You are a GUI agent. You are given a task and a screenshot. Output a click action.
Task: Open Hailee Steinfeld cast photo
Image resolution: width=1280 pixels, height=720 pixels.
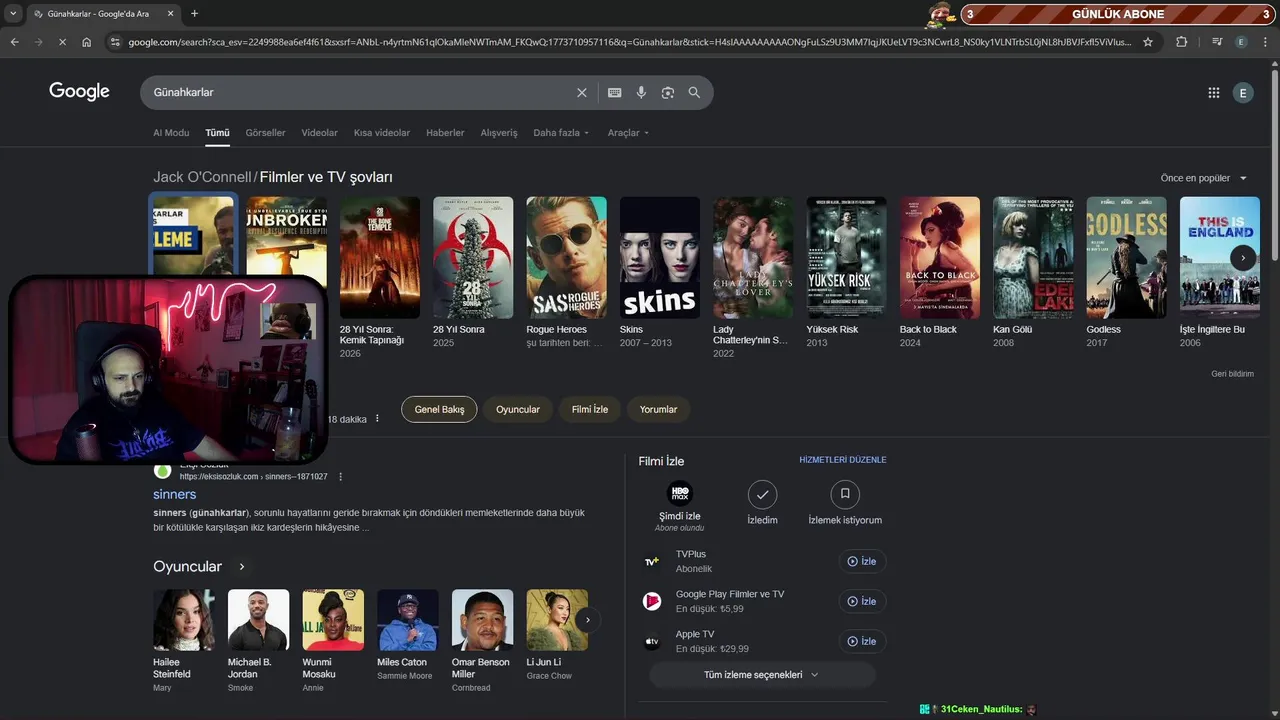[184, 620]
